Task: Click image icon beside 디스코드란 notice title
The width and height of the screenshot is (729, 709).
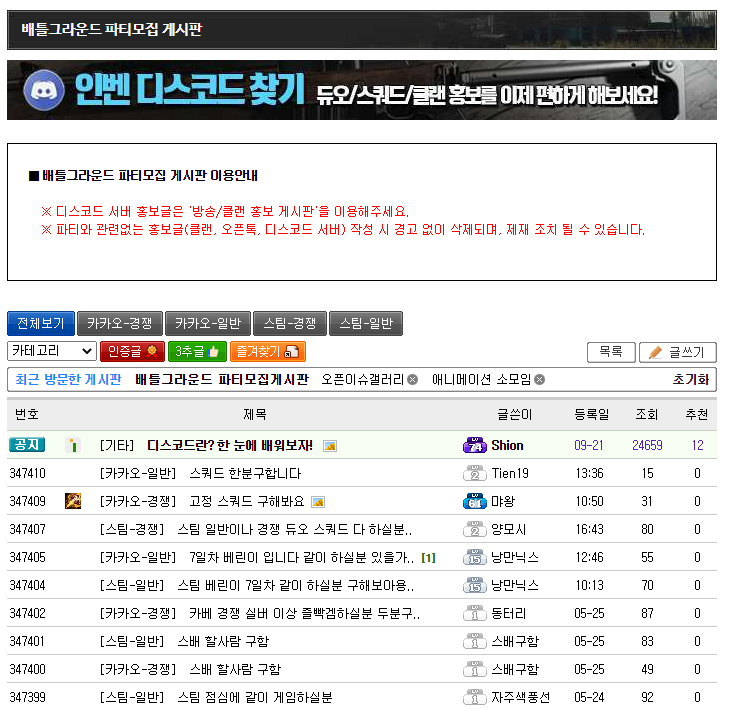Action: (330, 446)
